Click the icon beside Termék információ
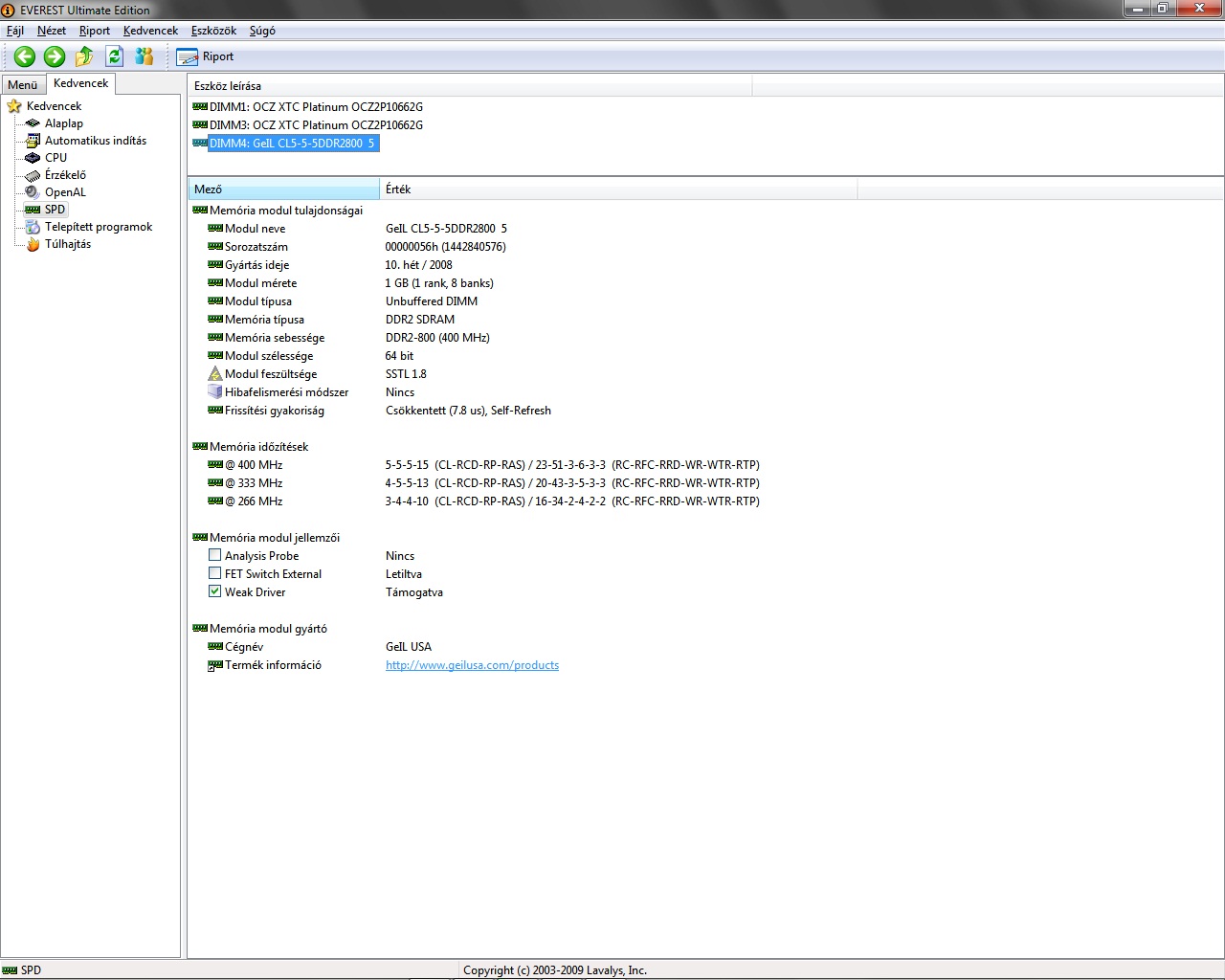Image resolution: width=1225 pixels, height=980 pixels. click(x=215, y=665)
